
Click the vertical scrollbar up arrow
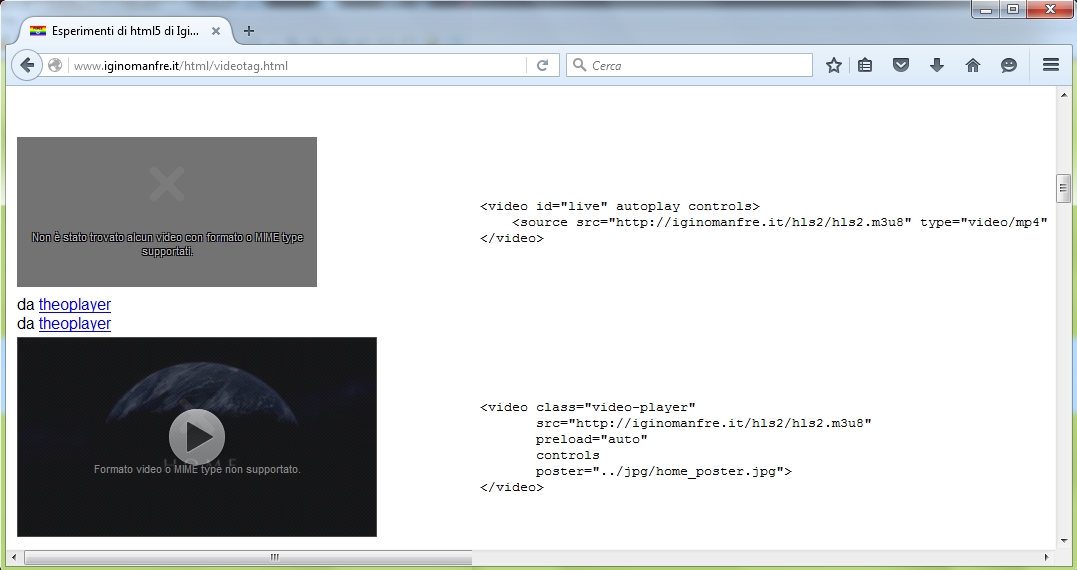(x=1063, y=95)
